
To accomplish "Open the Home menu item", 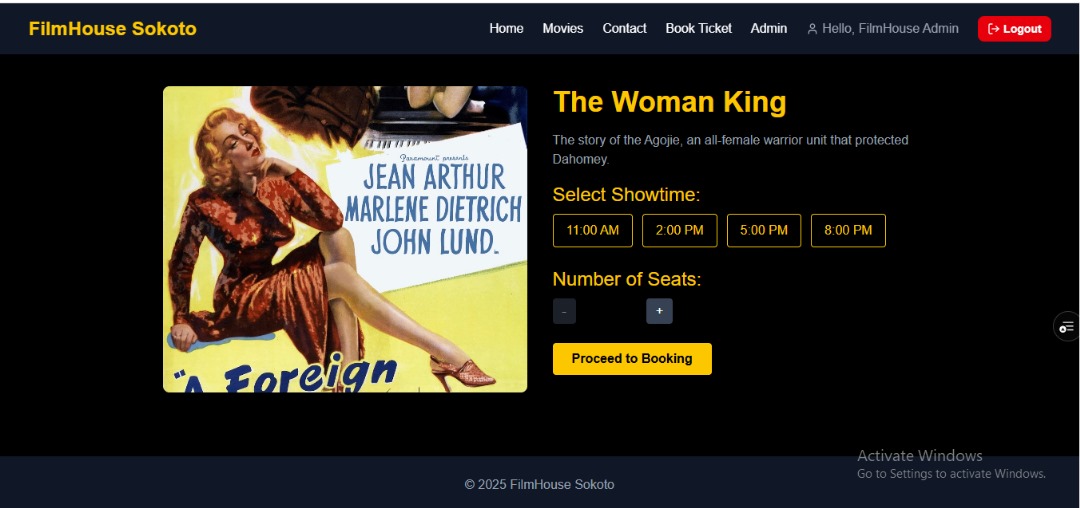I will click(506, 29).
